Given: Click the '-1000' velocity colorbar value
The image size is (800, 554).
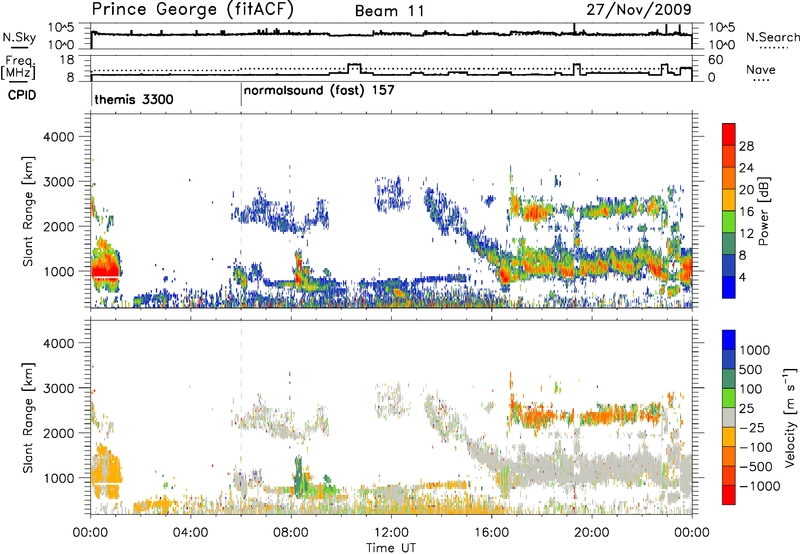Looking at the screenshot, I should pyautogui.click(x=759, y=486).
